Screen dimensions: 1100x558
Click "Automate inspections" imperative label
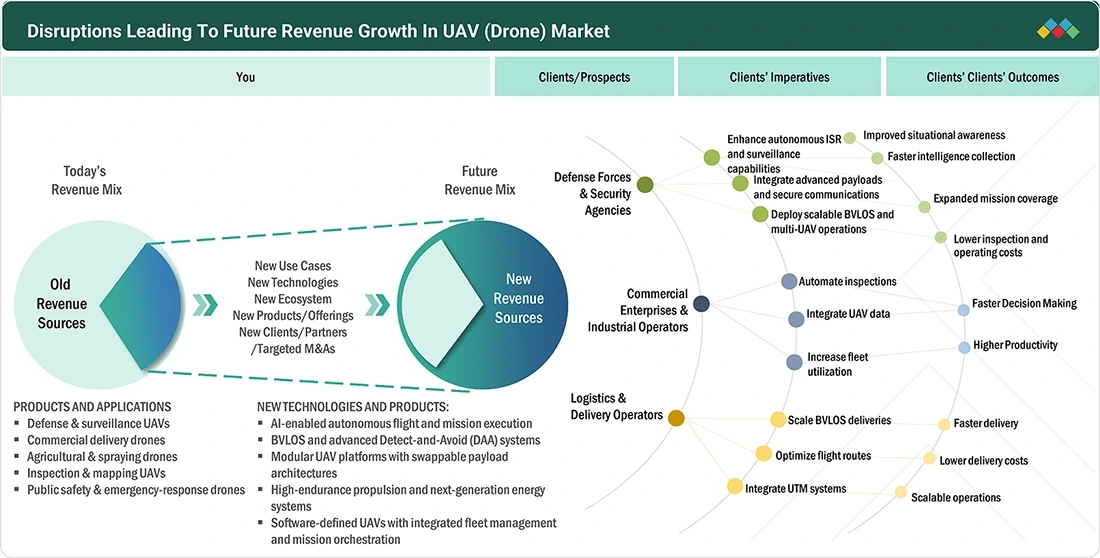847,281
